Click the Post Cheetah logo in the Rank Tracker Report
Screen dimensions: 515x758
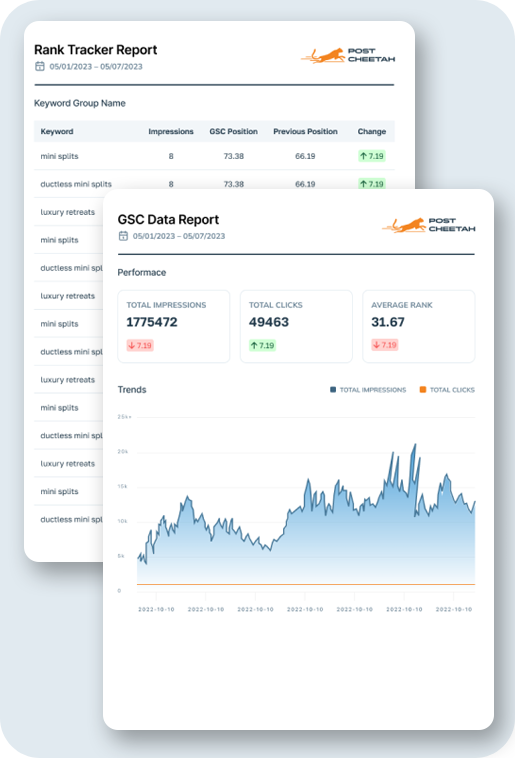[x=348, y=56]
